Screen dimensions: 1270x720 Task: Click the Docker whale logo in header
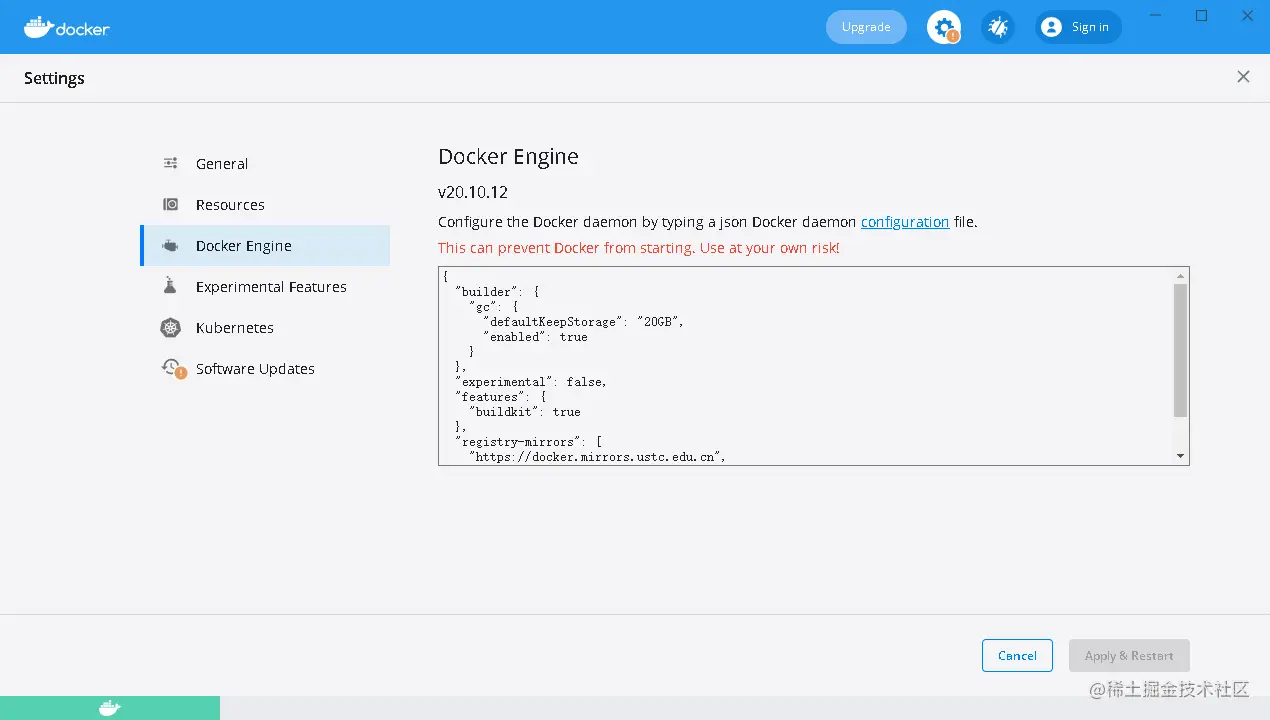pos(67,27)
